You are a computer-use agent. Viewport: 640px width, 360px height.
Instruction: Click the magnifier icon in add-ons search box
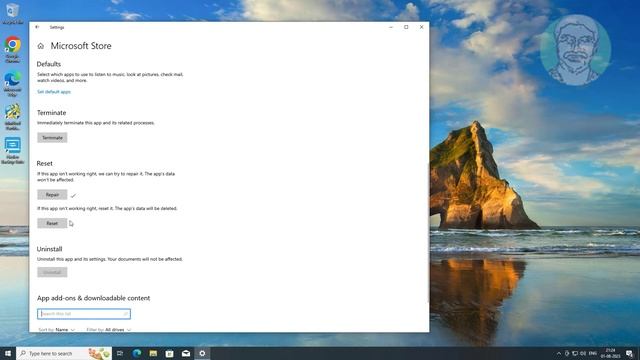pyautogui.click(x=126, y=314)
